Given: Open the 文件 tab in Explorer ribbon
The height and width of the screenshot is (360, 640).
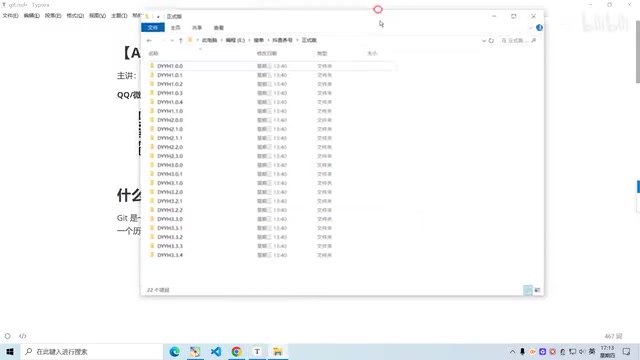Looking at the screenshot, I should 153,28.
